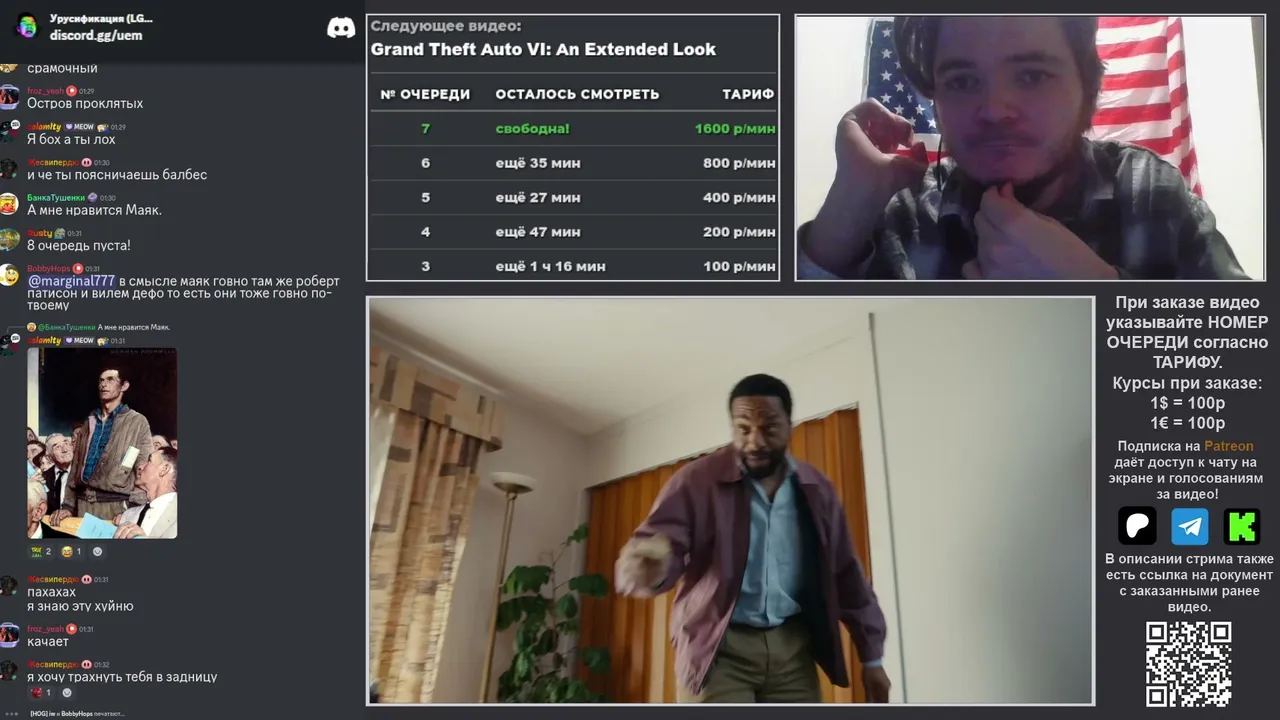1280x720 pixels.
Task: Click the chat message "Остров проклятых"
Action: (x=85, y=103)
